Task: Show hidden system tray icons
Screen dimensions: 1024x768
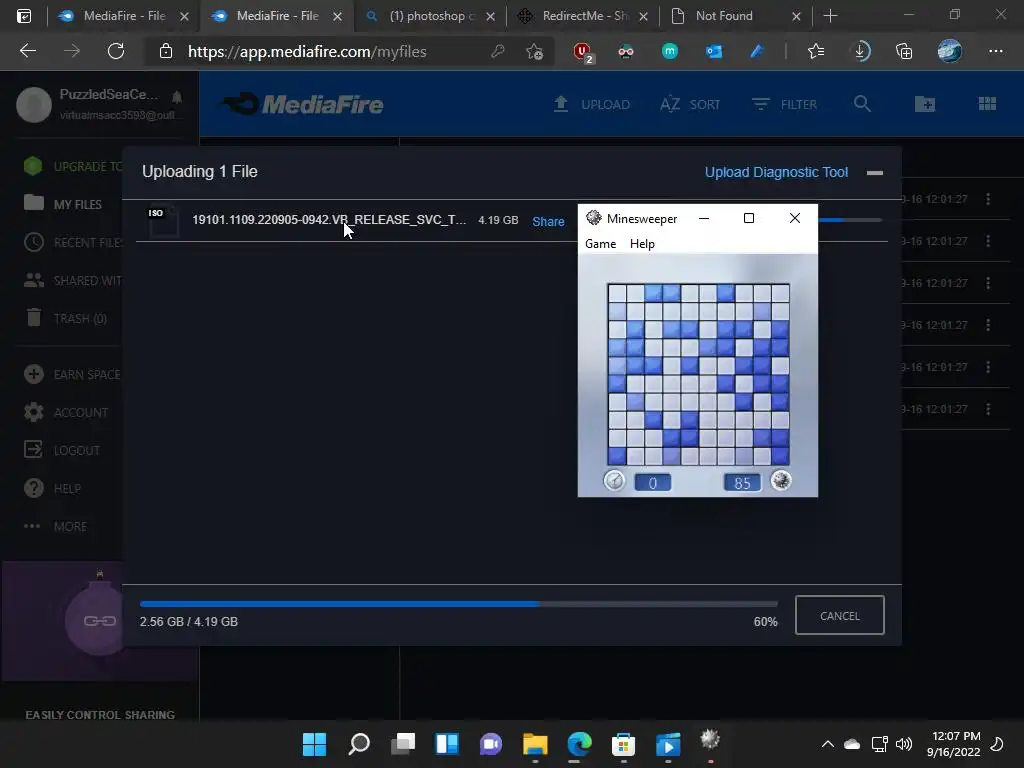Action: pyautogui.click(x=827, y=744)
